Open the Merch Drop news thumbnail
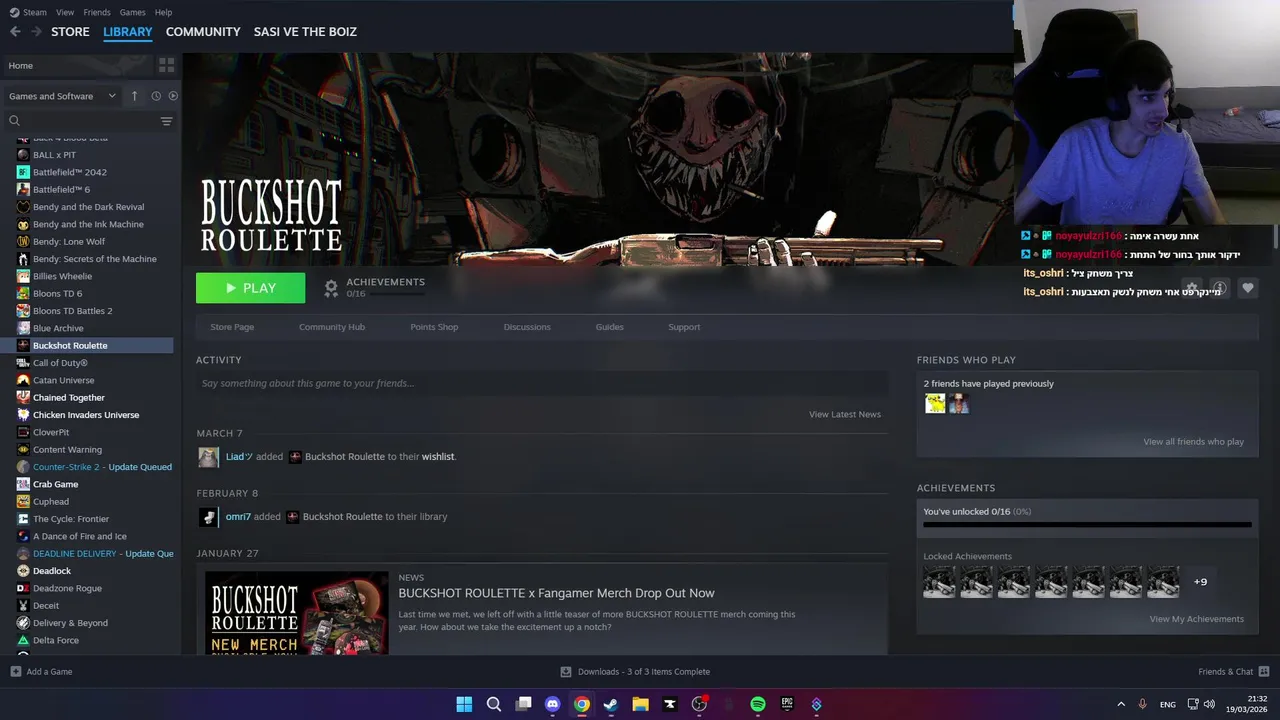The image size is (1280, 720). pos(297,612)
